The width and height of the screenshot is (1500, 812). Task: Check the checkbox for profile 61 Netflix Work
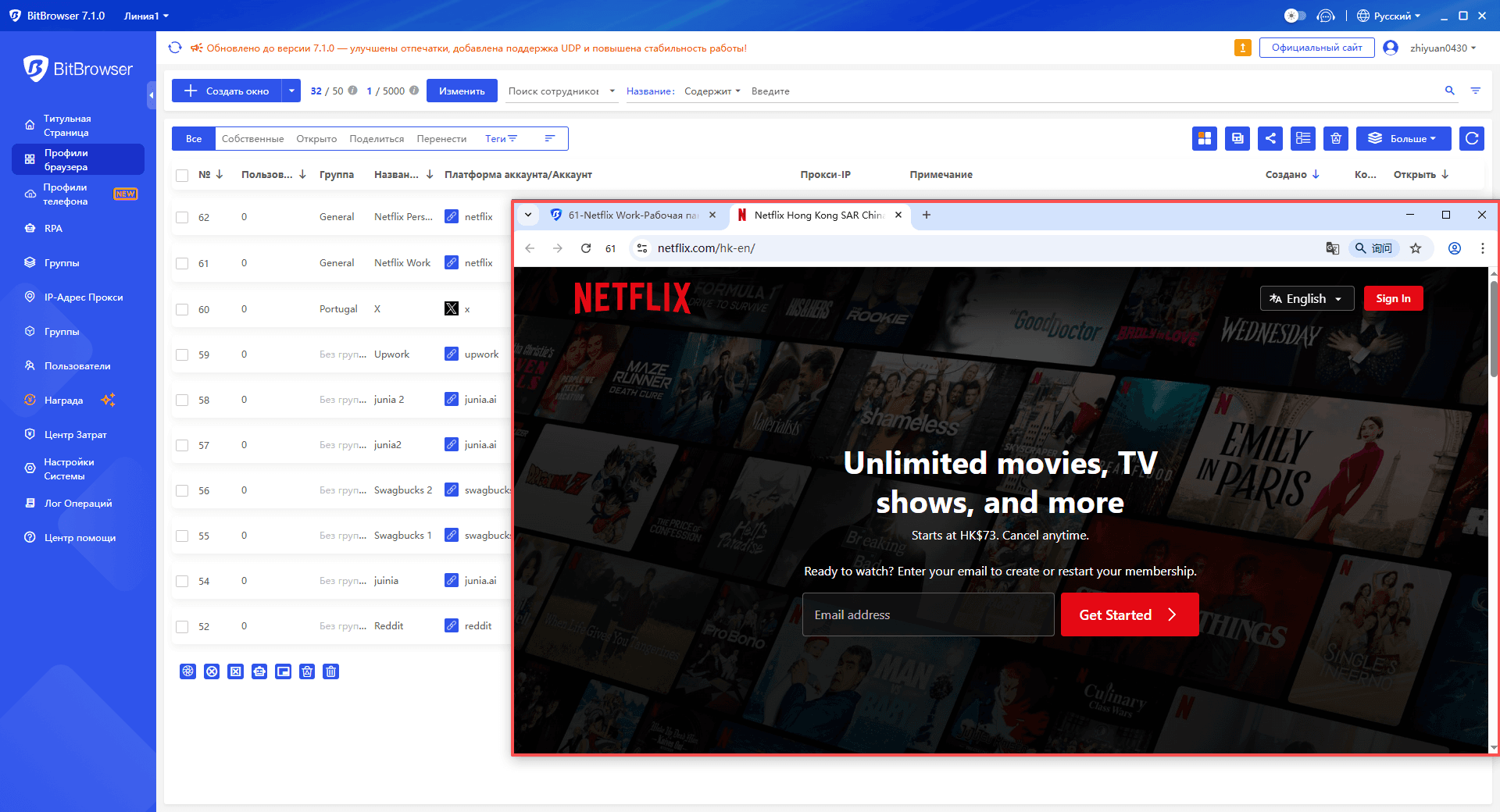point(180,263)
